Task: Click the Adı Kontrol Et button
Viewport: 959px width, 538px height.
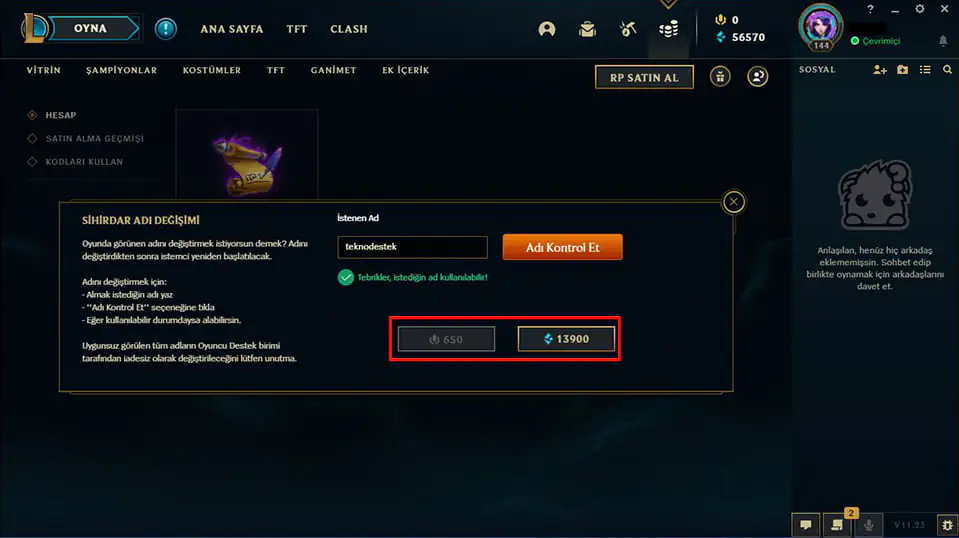Action: point(563,247)
